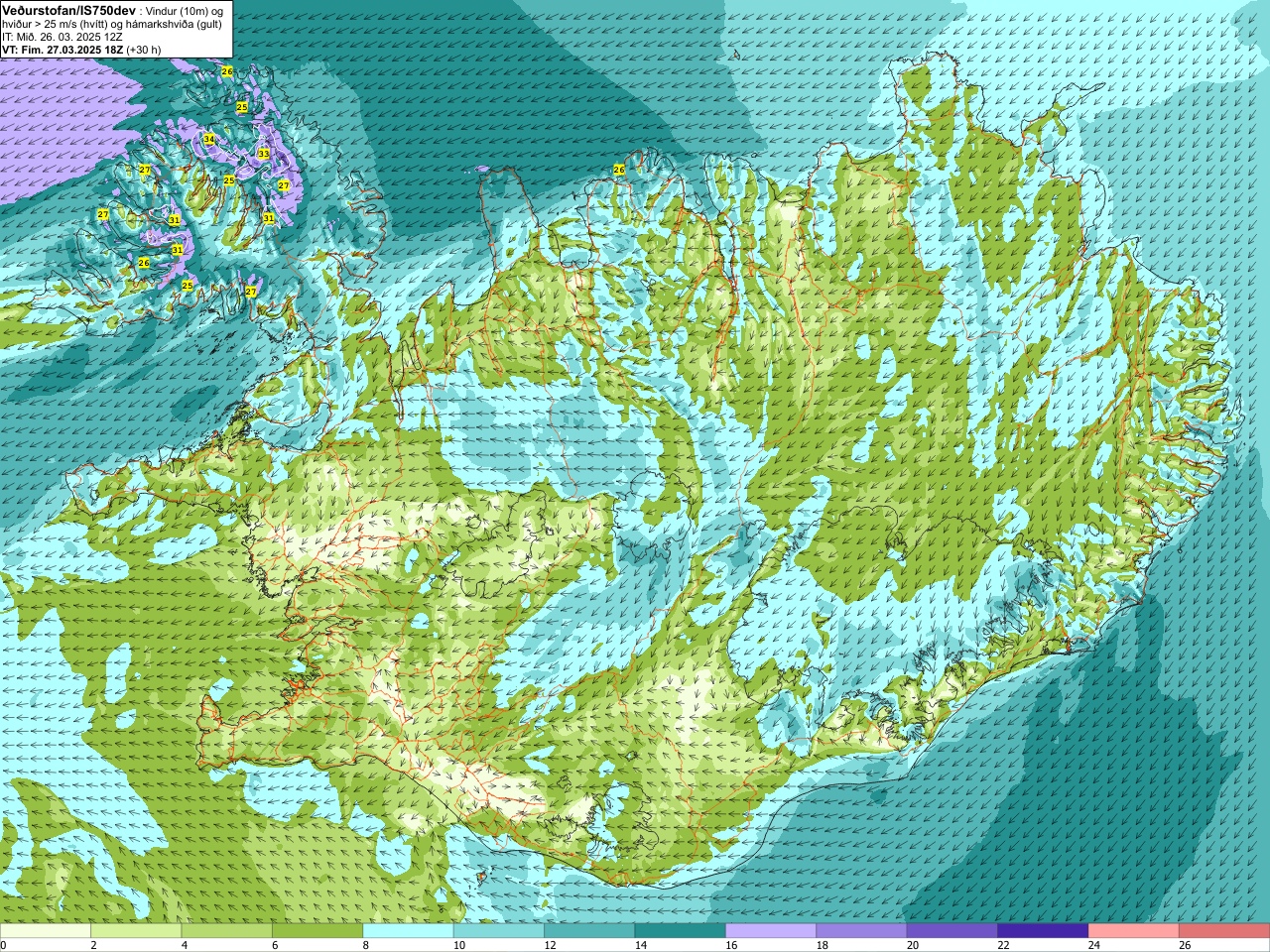Click the legend scale tick label '10'
Image resolution: width=1270 pixels, height=952 pixels.
click(458, 945)
